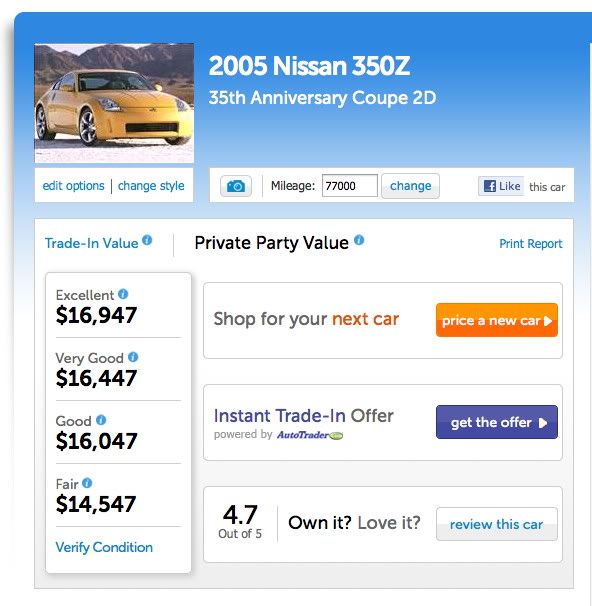Click the Mileage input field
The height and width of the screenshot is (606, 592).
(350, 186)
